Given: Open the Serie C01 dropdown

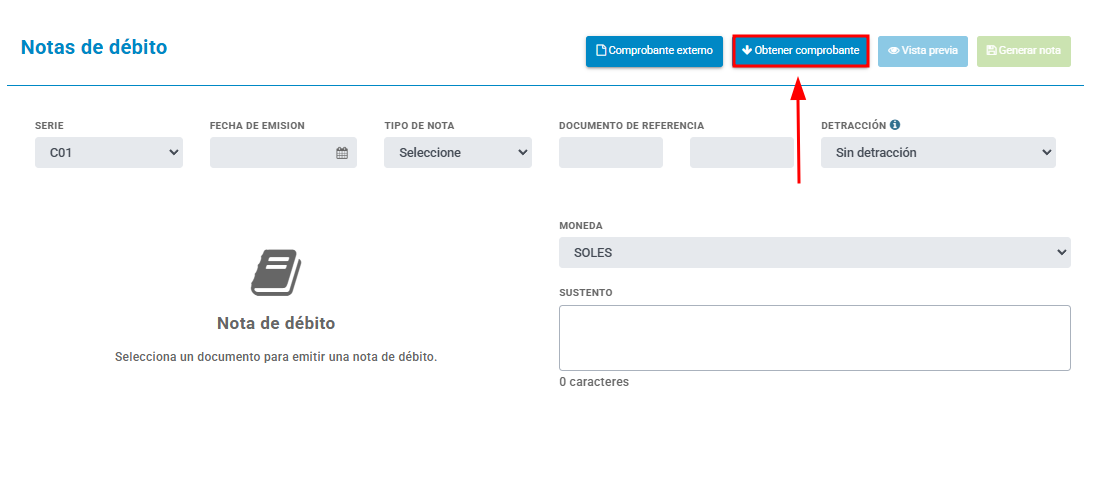Looking at the screenshot, I should coord(109,153).
